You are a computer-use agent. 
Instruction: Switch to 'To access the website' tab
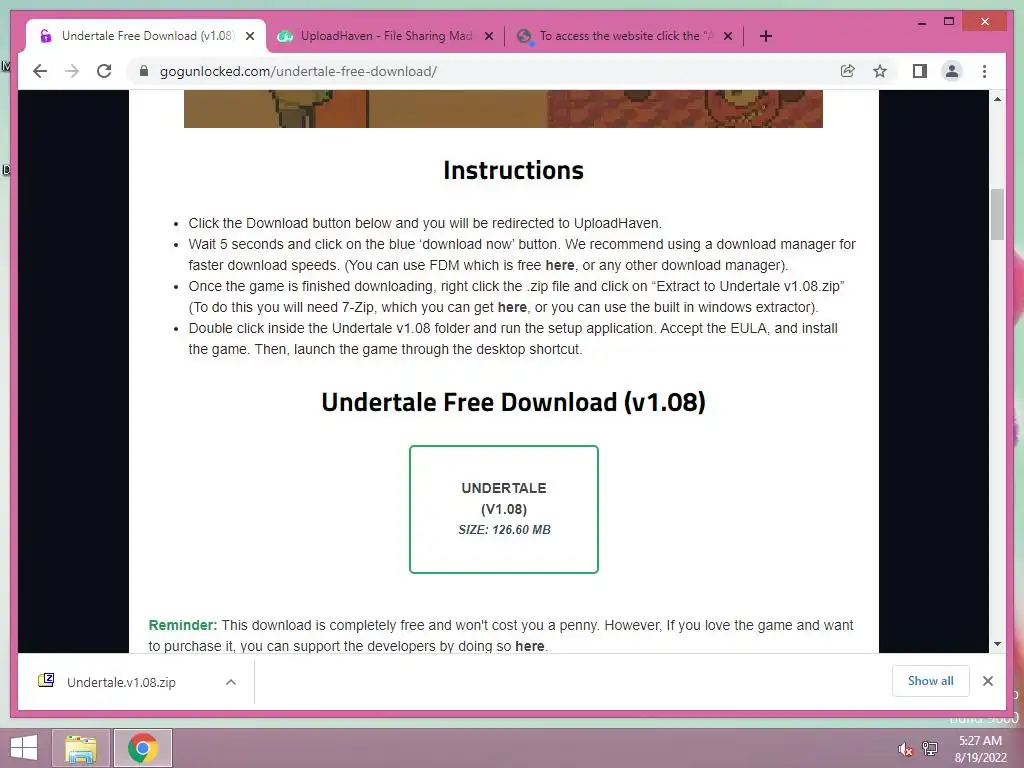coord(625,36)
